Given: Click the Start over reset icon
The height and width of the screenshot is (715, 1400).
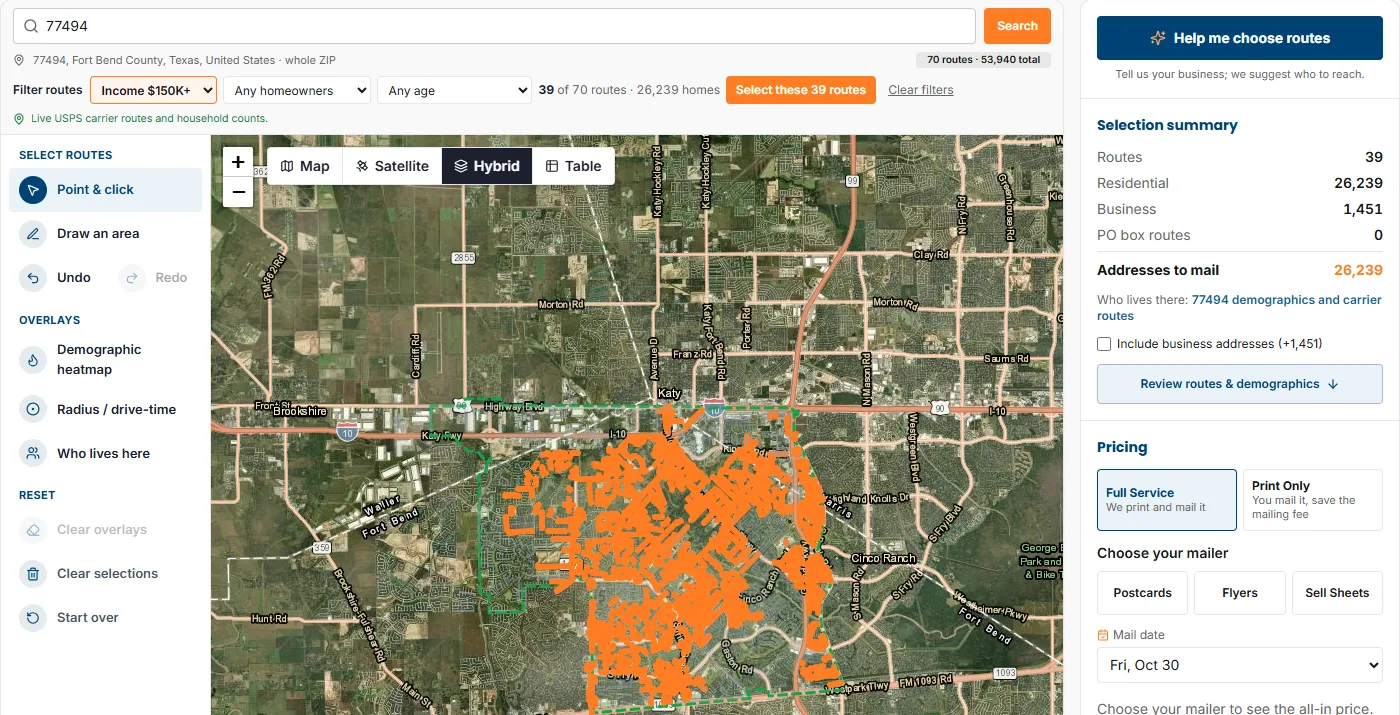Looking at the screenshot, I should [33, 618].
